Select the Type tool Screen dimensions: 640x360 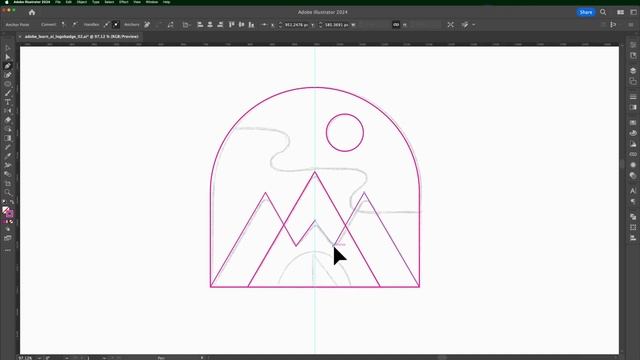(x=8, y=102)
